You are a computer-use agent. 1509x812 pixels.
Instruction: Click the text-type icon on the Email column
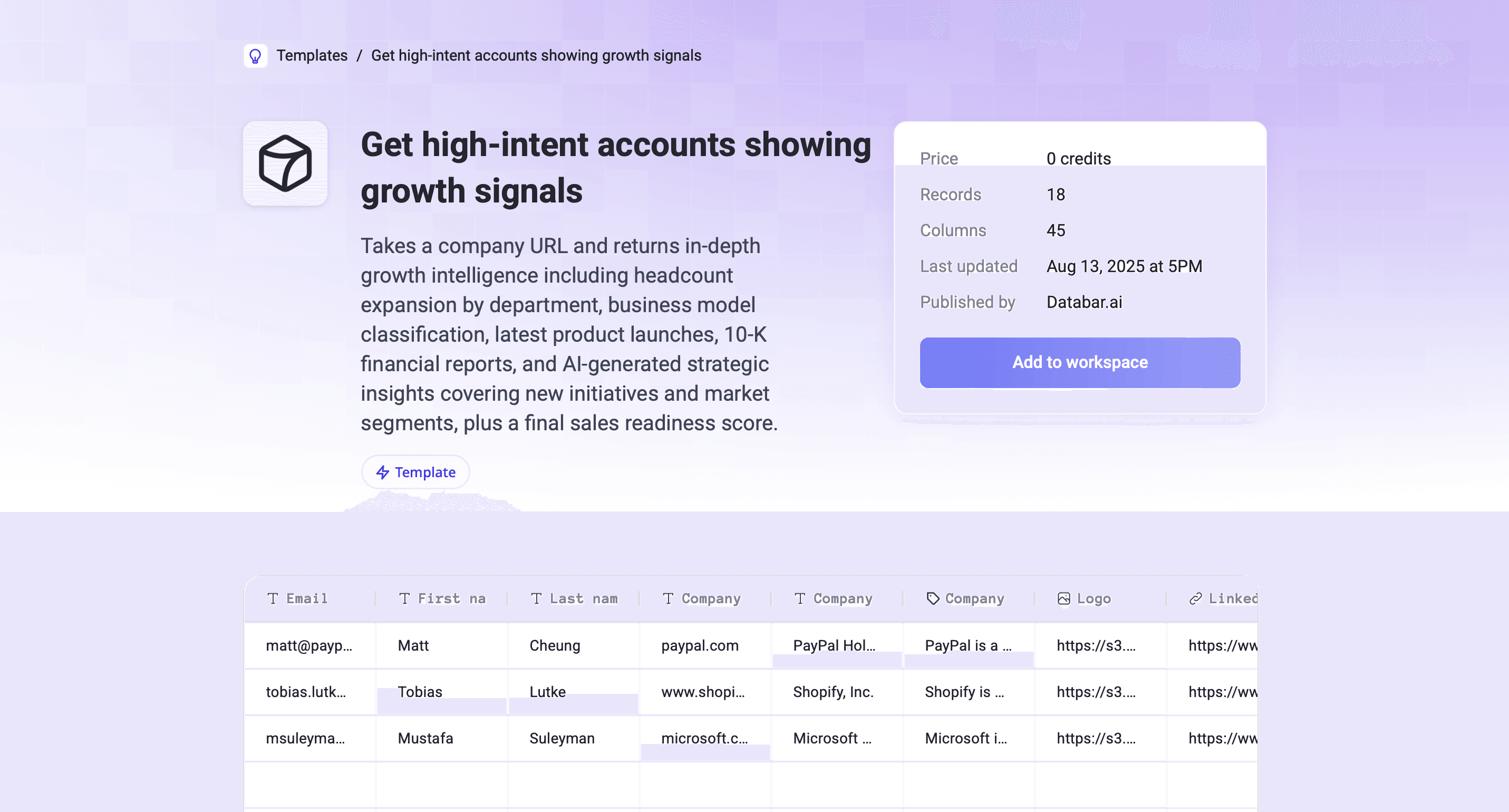pyautogui.click(x=274, y=598)
